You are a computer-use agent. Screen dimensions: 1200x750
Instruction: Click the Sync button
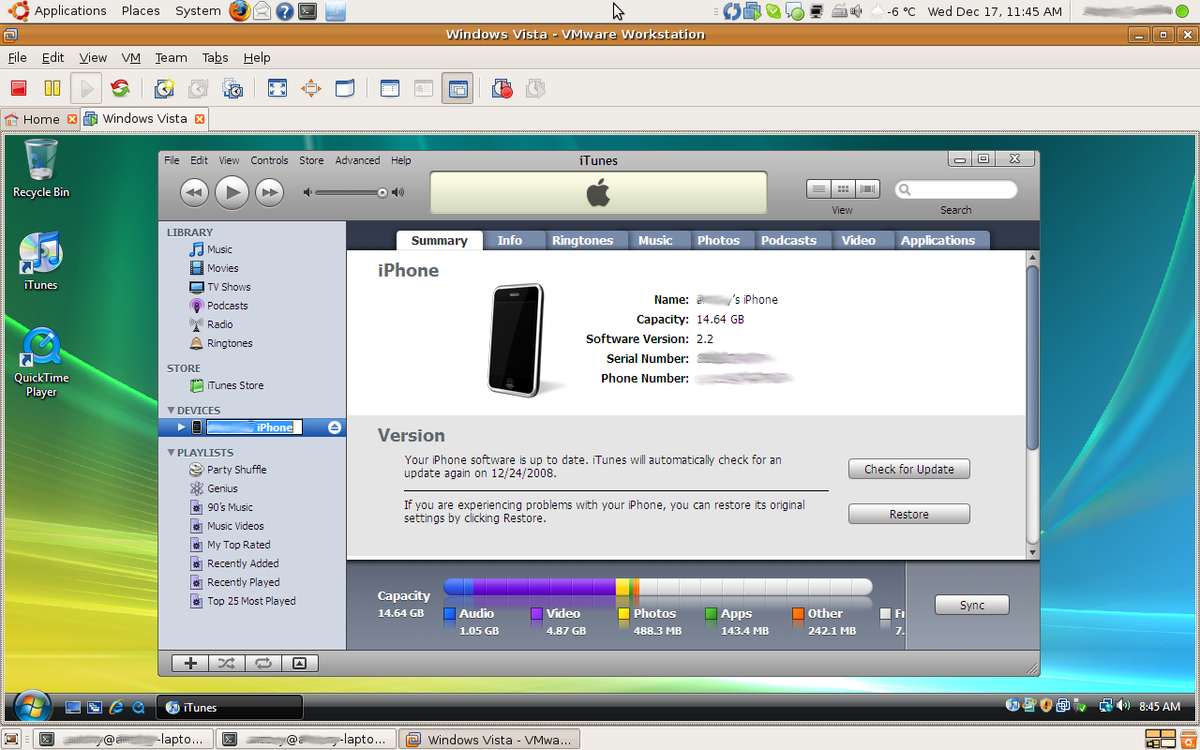point(972,605)
